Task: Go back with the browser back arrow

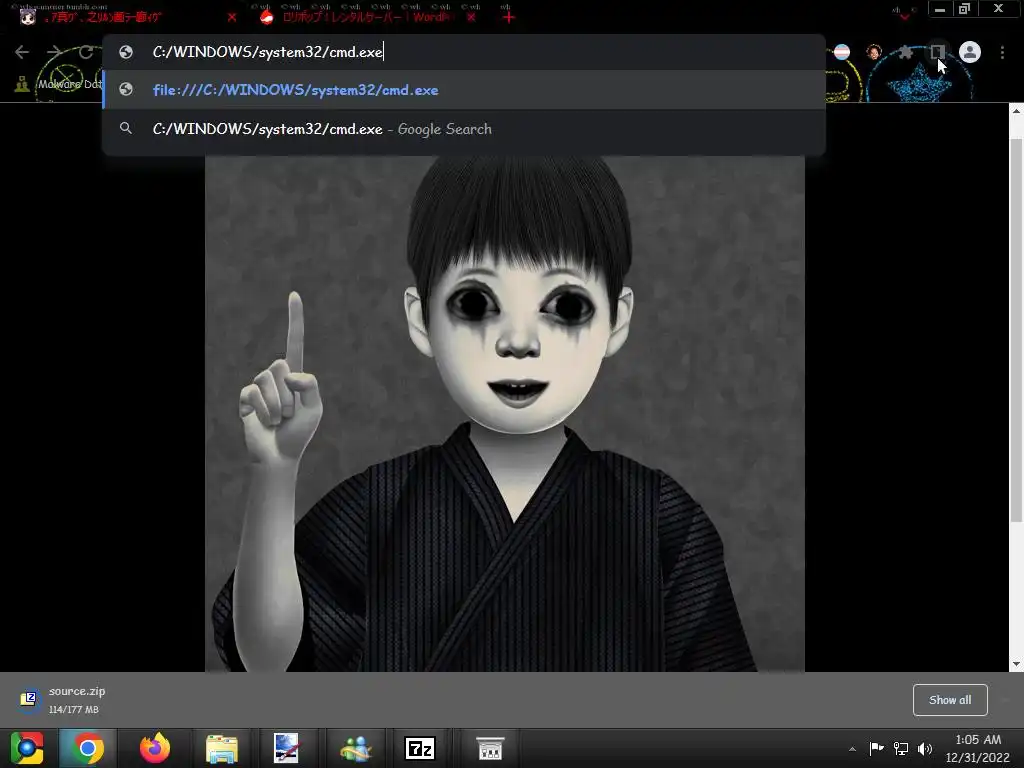Action: click(x=22, y=52)
